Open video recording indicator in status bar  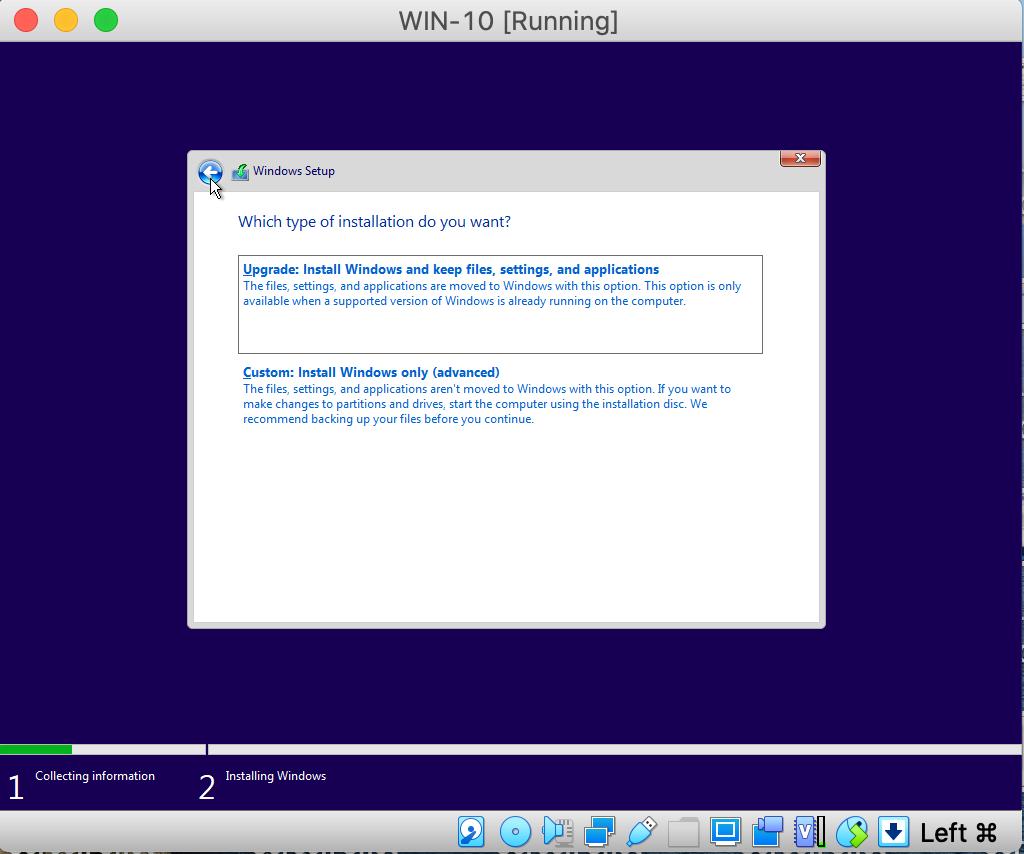pos(767,832)
